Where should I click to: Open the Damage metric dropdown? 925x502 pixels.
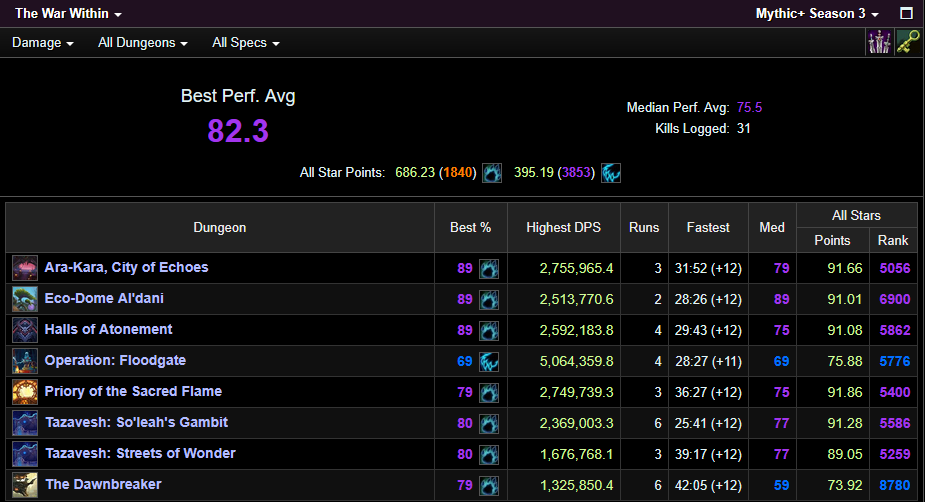42,43
